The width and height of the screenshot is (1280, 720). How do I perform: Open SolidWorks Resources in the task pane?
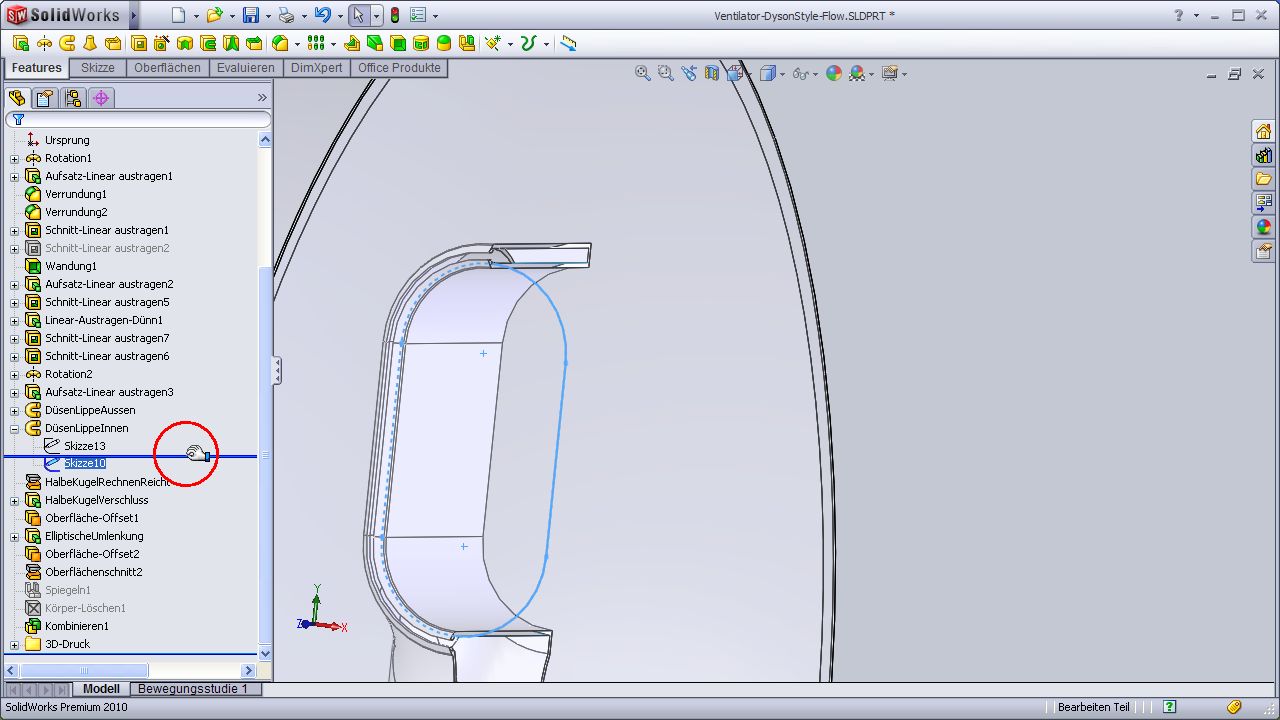1264,132
